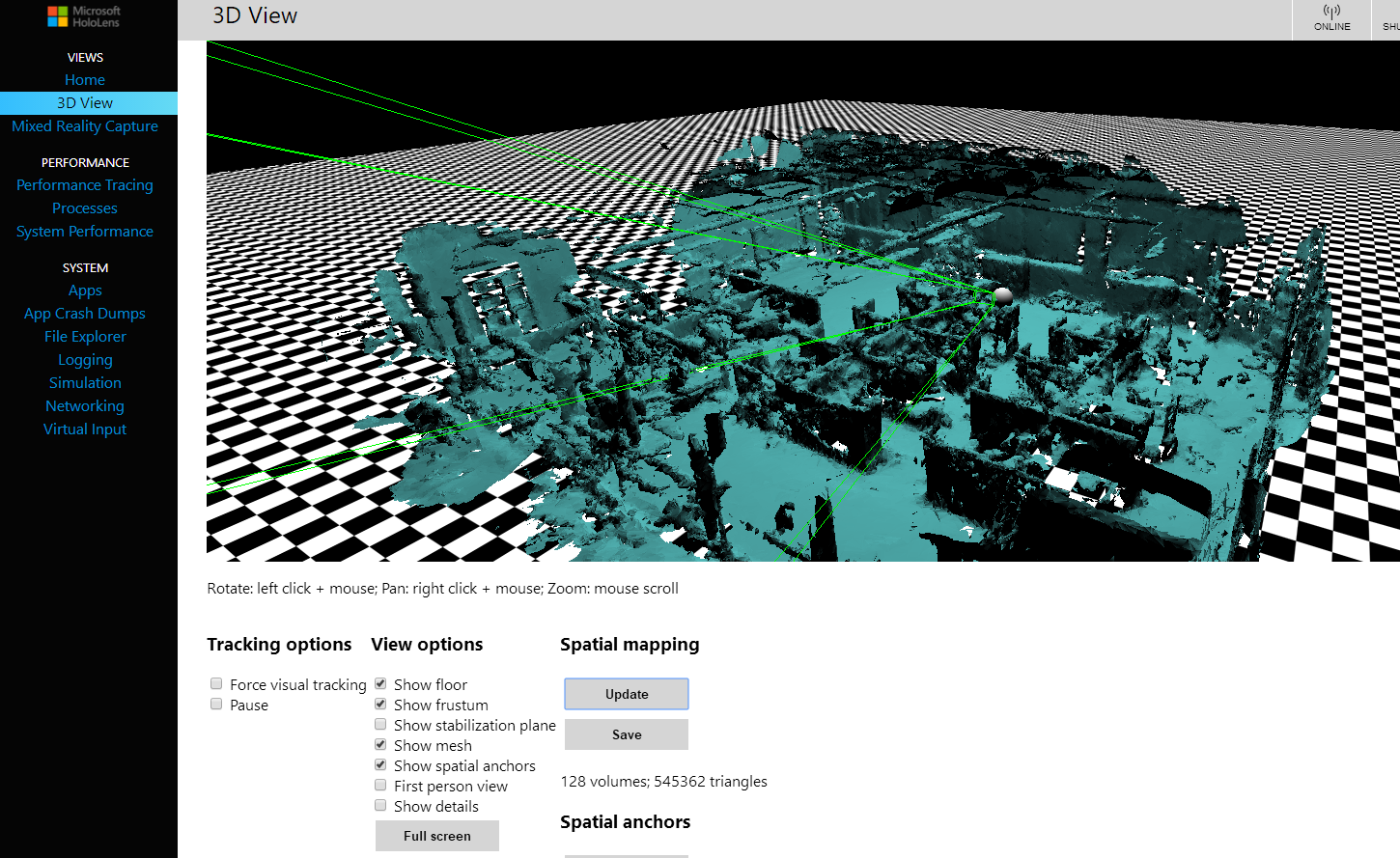Viewport: 1400px width, 858px height.
Task: Click the white head-position sphere in 3D view
Action: pos(1003,296)
